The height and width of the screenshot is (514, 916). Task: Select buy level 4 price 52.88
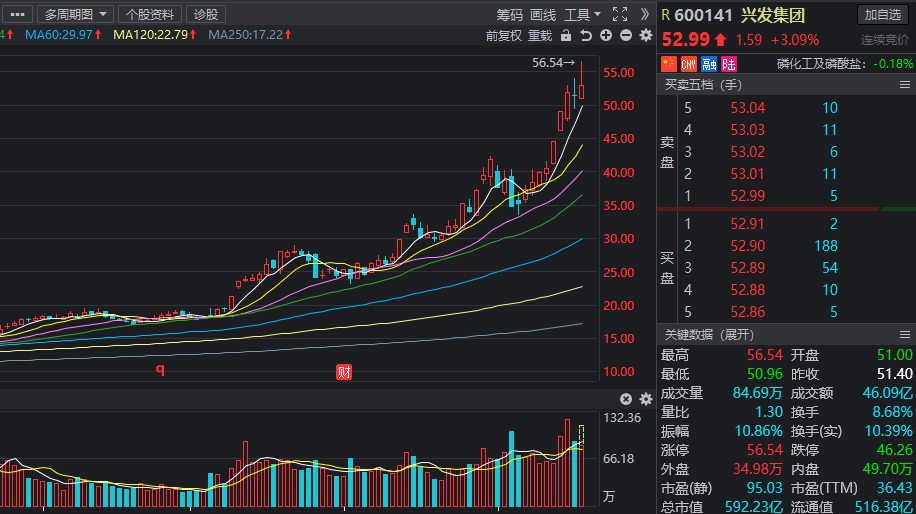point(747,290)
